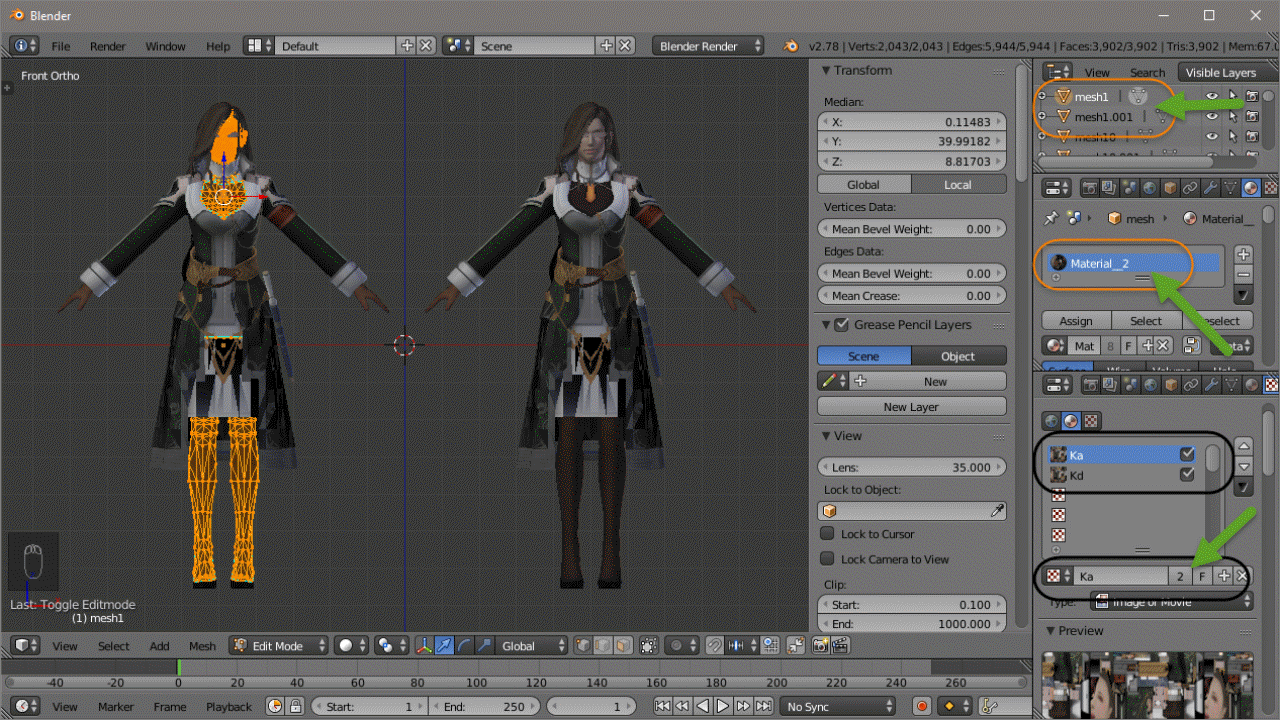Image resolution: width=1280 pixels, height=720 pixels.
Task: Open the Constraints chain-link tab
Action: click(x=1190, y=188)
